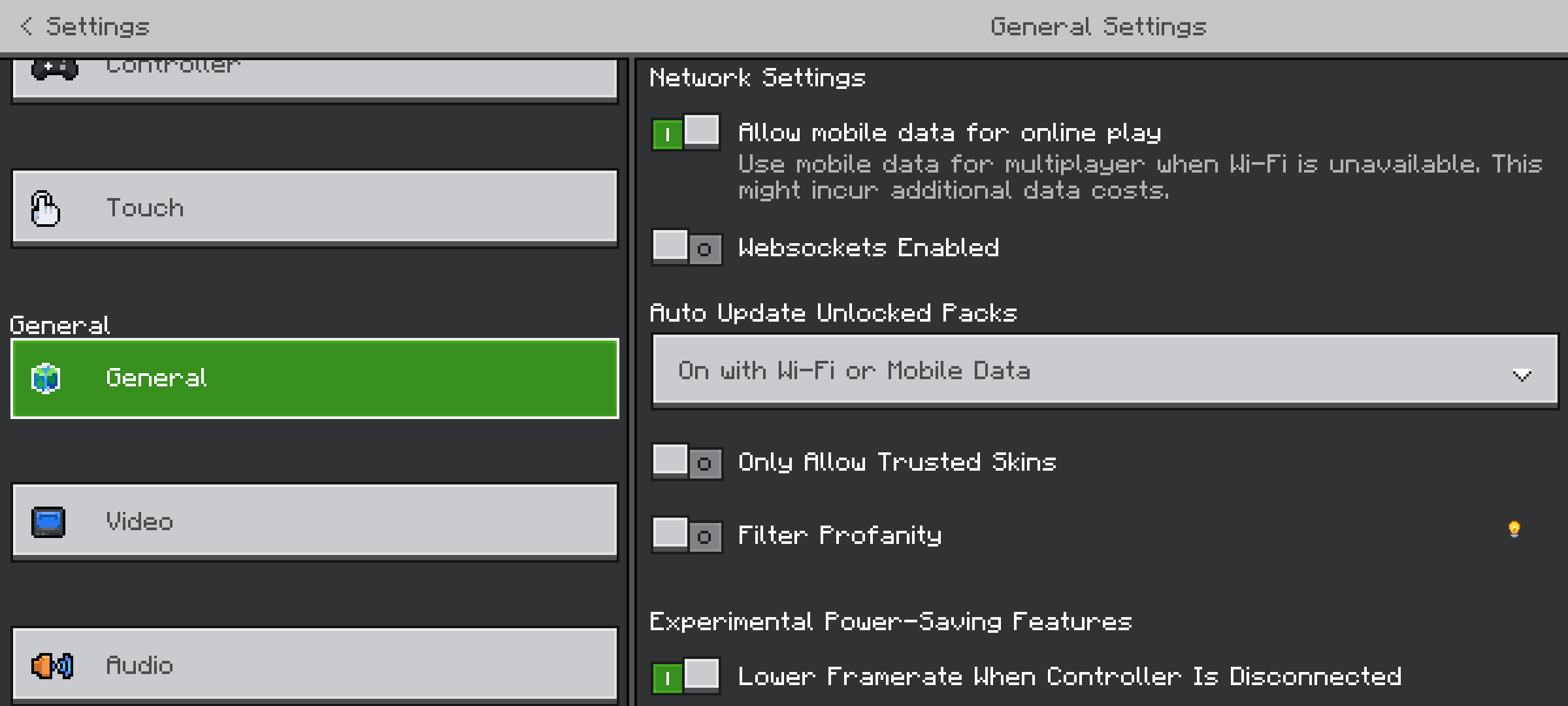
Task: Enable the Filter Profanity switch
Action: 686,535
